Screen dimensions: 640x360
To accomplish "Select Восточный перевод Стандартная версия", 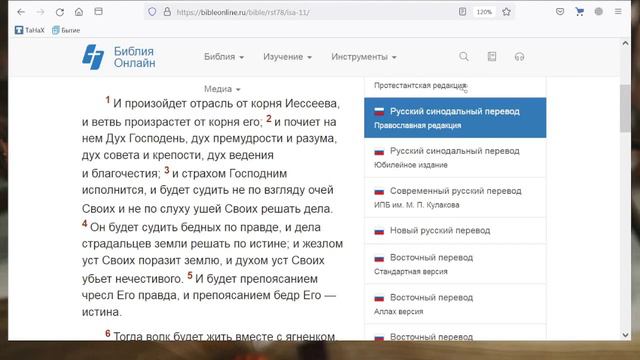I will point(455,264).
